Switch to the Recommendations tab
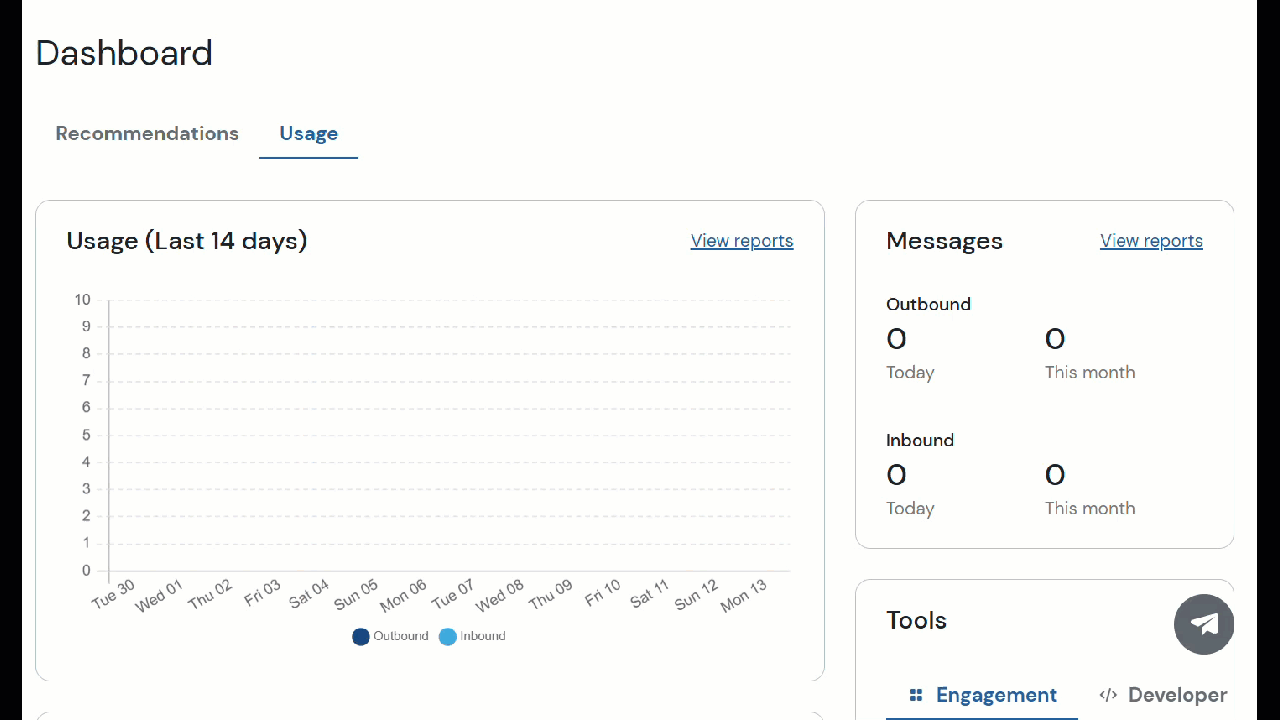The width and height of the screenshot is (1280, 720). click(147, 133)
